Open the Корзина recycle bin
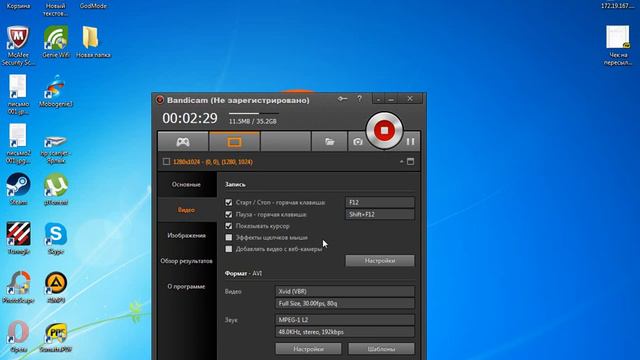 point(18,6)
